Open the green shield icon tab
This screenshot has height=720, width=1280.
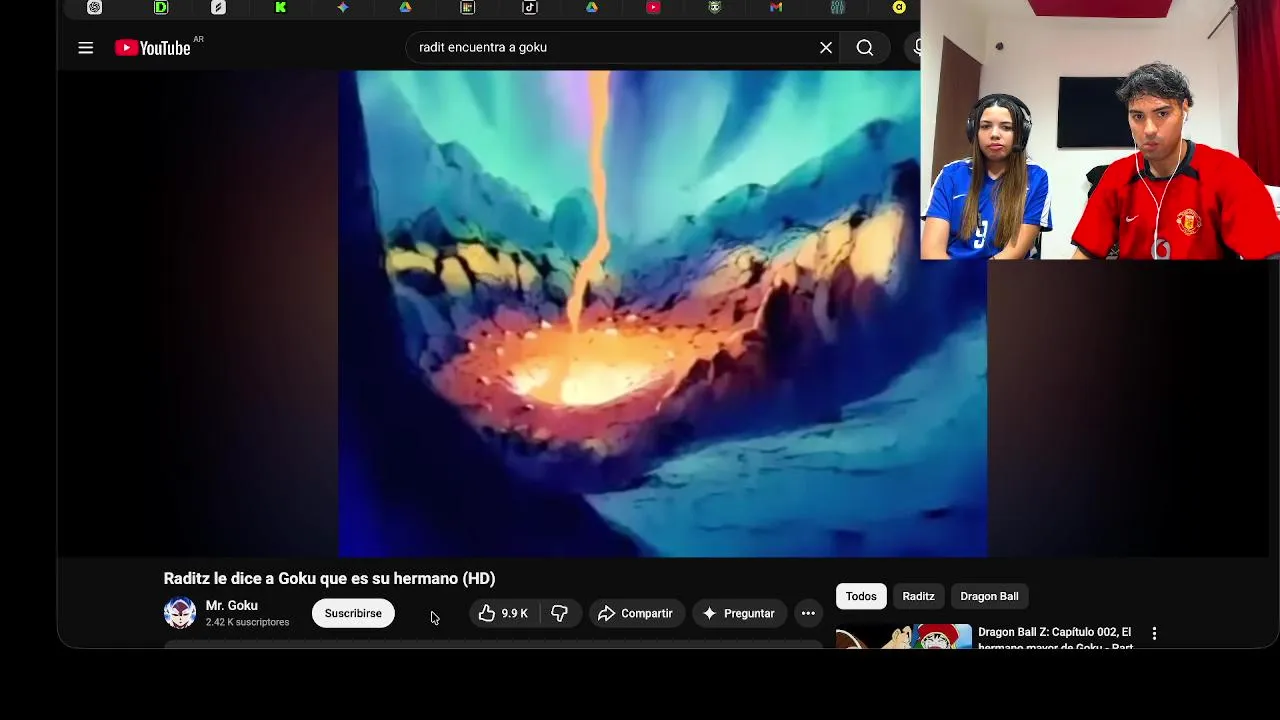point(714,7)
